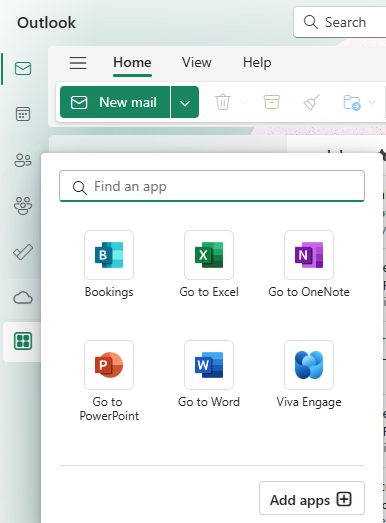
Task: Switch to the Help tab
Action: click(x=257, y=63)
